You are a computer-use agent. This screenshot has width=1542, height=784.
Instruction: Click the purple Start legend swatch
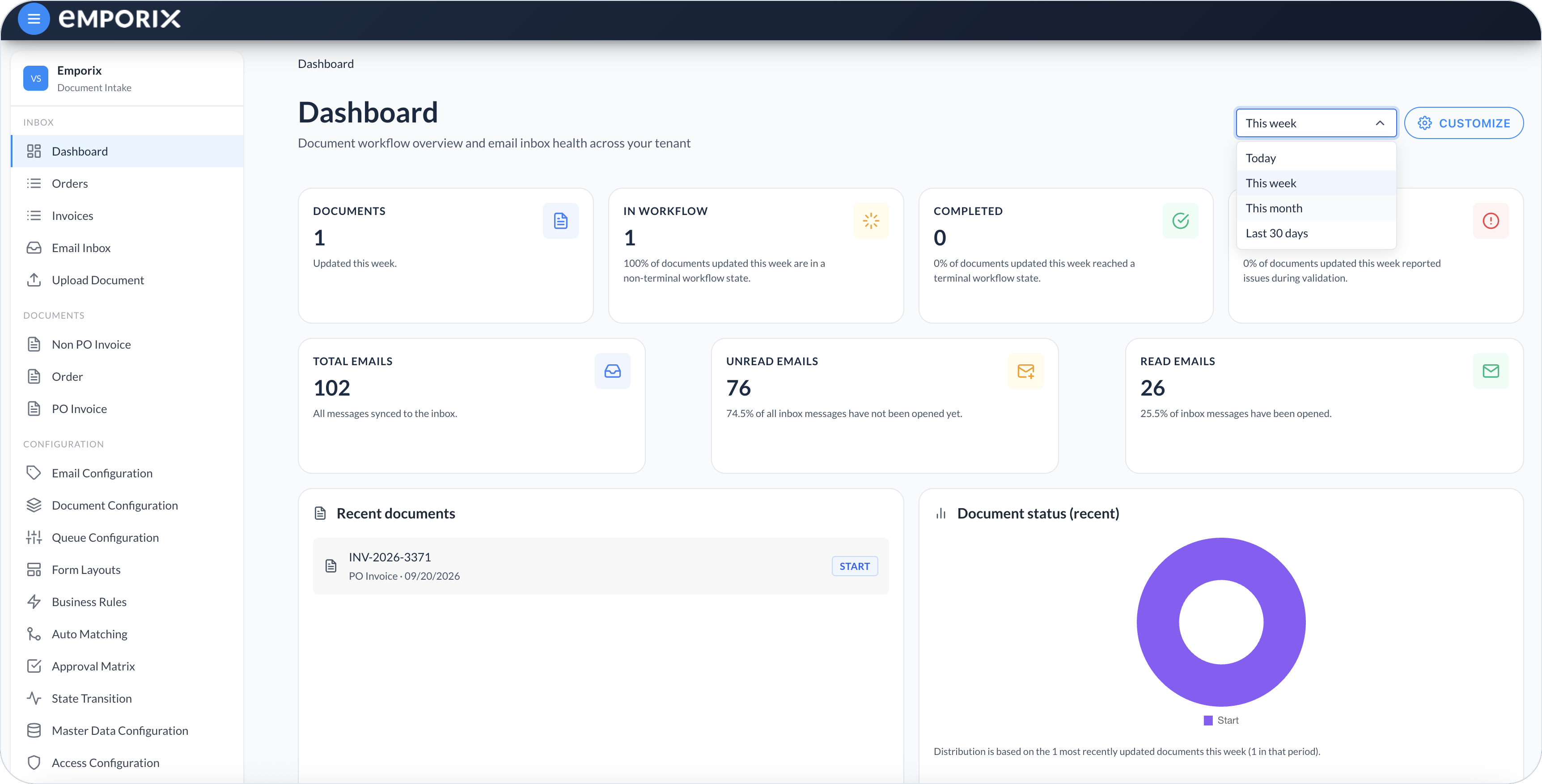1208,721
